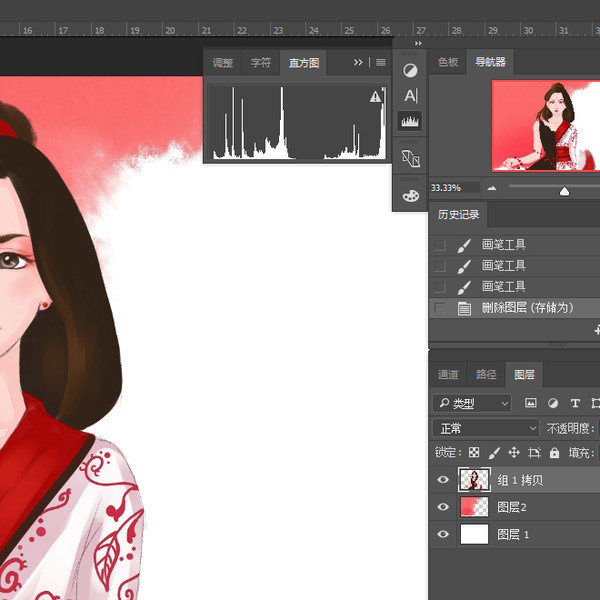Open the Adjustments panel icon in dock

(410, 71)
